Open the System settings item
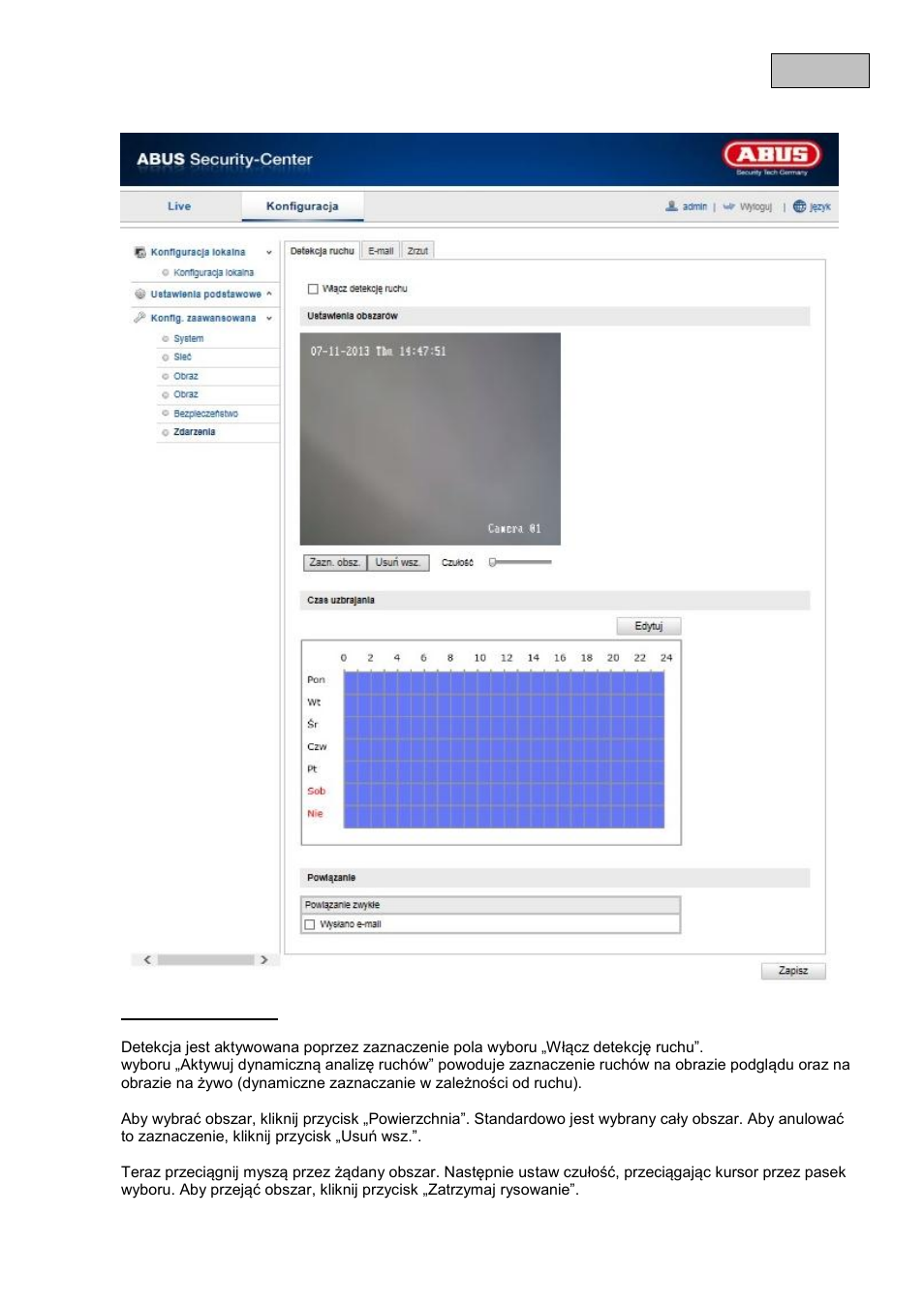 click(x=189, y=339)
